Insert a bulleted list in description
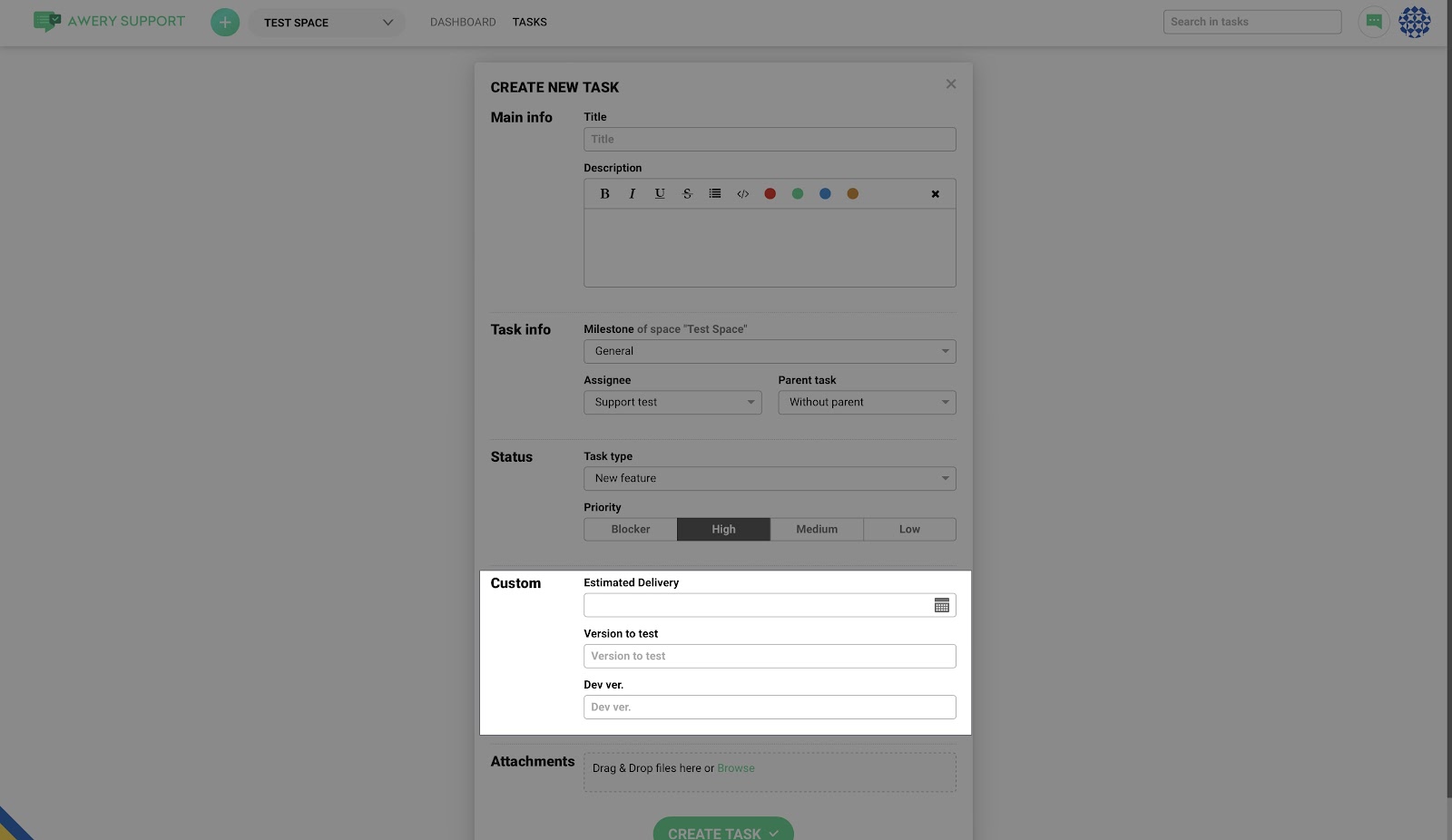The width and height of the screenshot is (1452, 840). click(715, 194)
